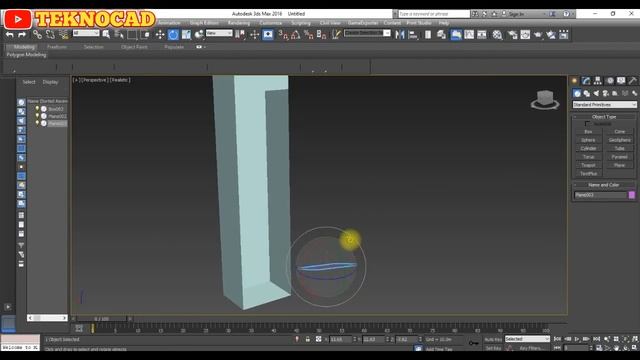Viewport: 640px width, 360px height.
Task: Click Play Animation in playback controls
Action: pyautogui.click(x=577, y=339)
